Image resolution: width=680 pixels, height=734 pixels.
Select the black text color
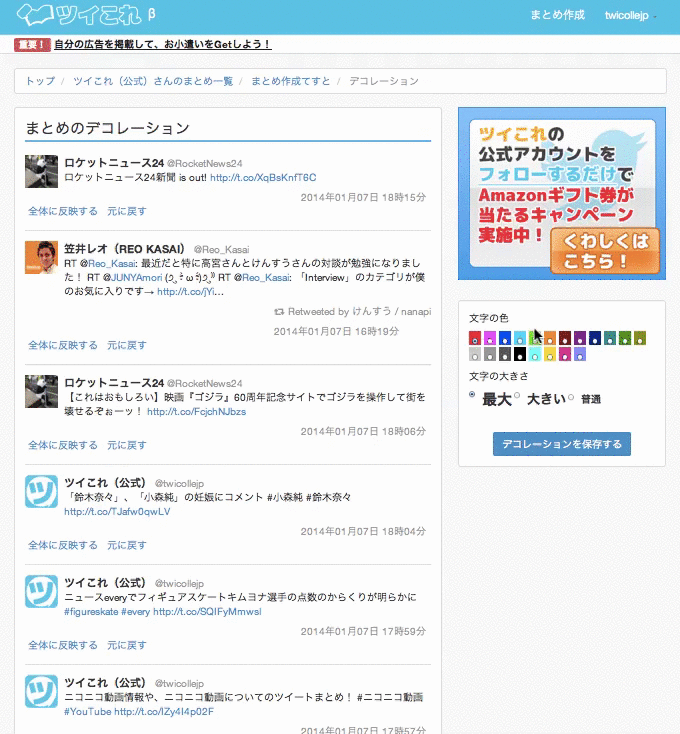click(520, 354)
